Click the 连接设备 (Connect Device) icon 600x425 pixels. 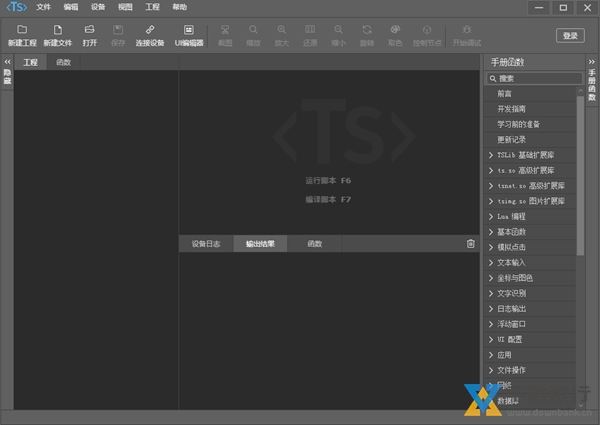click(x=150, y=31)
